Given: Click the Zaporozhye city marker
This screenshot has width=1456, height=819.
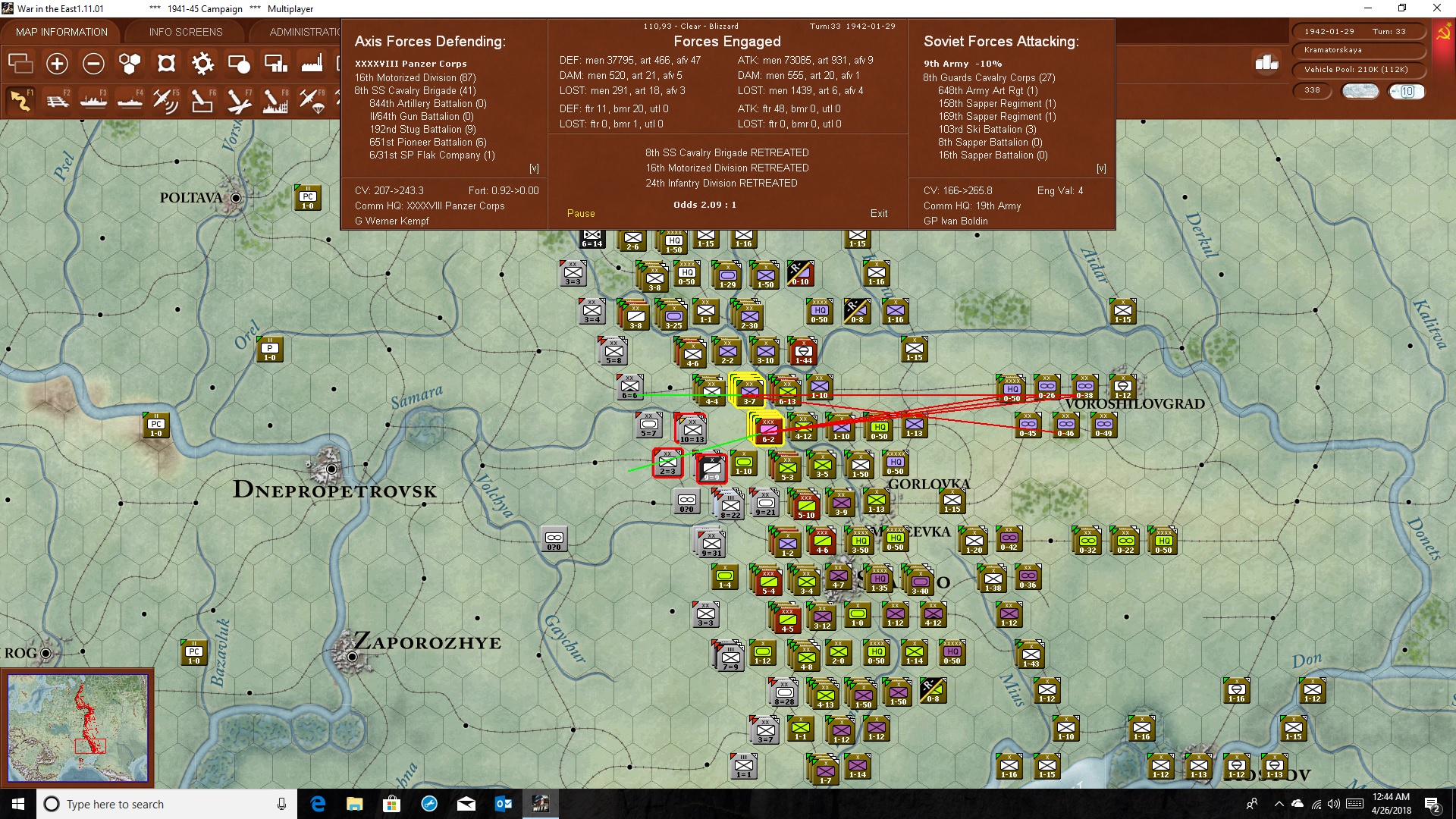Looking at the screenshot, I should [x=353, y=657].
